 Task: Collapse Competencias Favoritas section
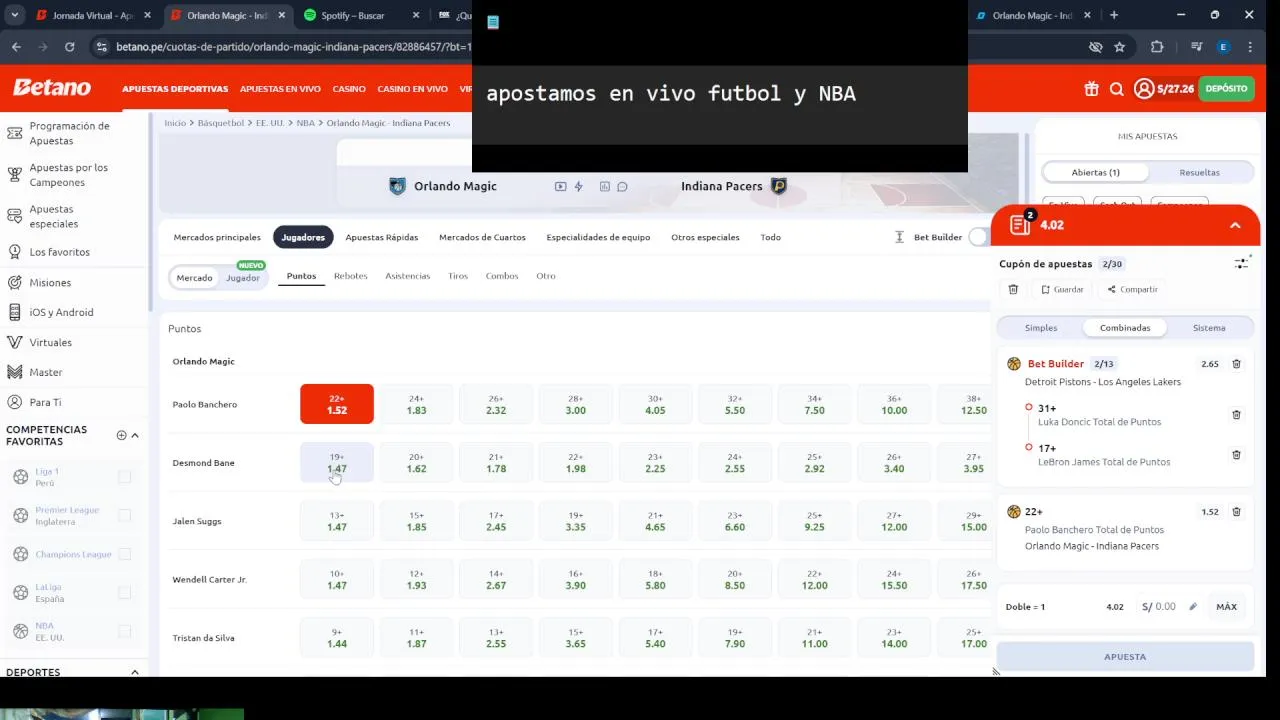pyautogui.click(x=135, y=435)
